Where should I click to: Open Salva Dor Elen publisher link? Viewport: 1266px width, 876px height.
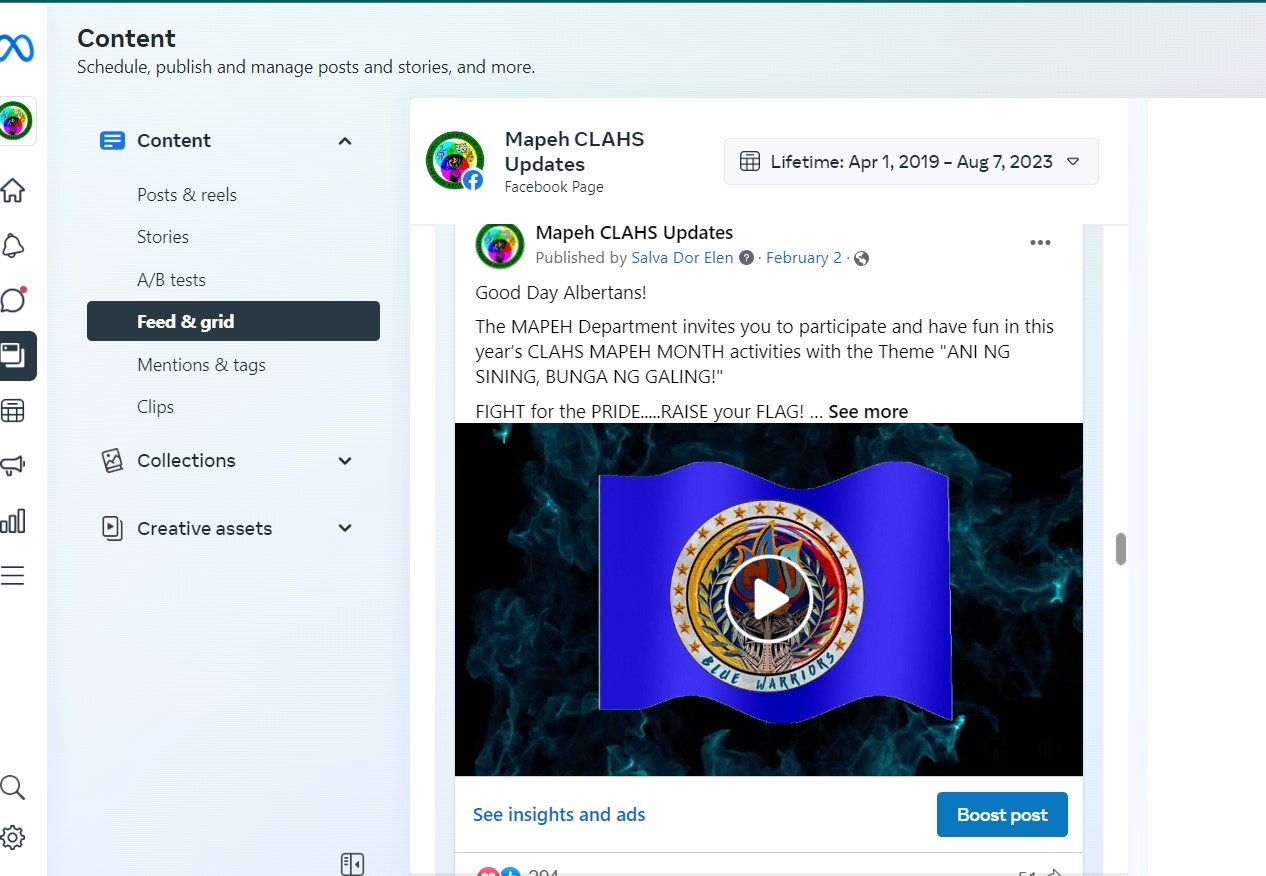coord(683,258)
